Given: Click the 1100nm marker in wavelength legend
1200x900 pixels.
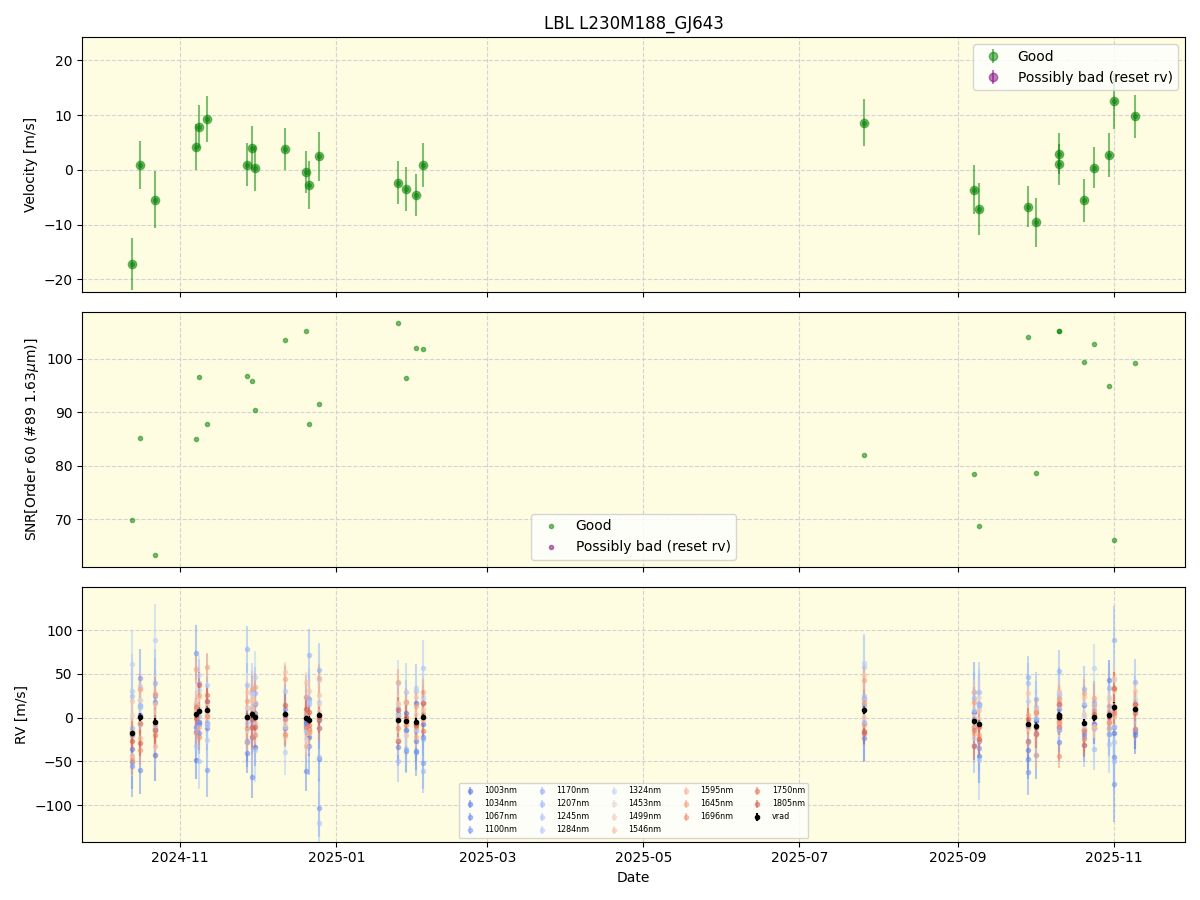Looking at the screenshot, I should [x=471, y=830].
